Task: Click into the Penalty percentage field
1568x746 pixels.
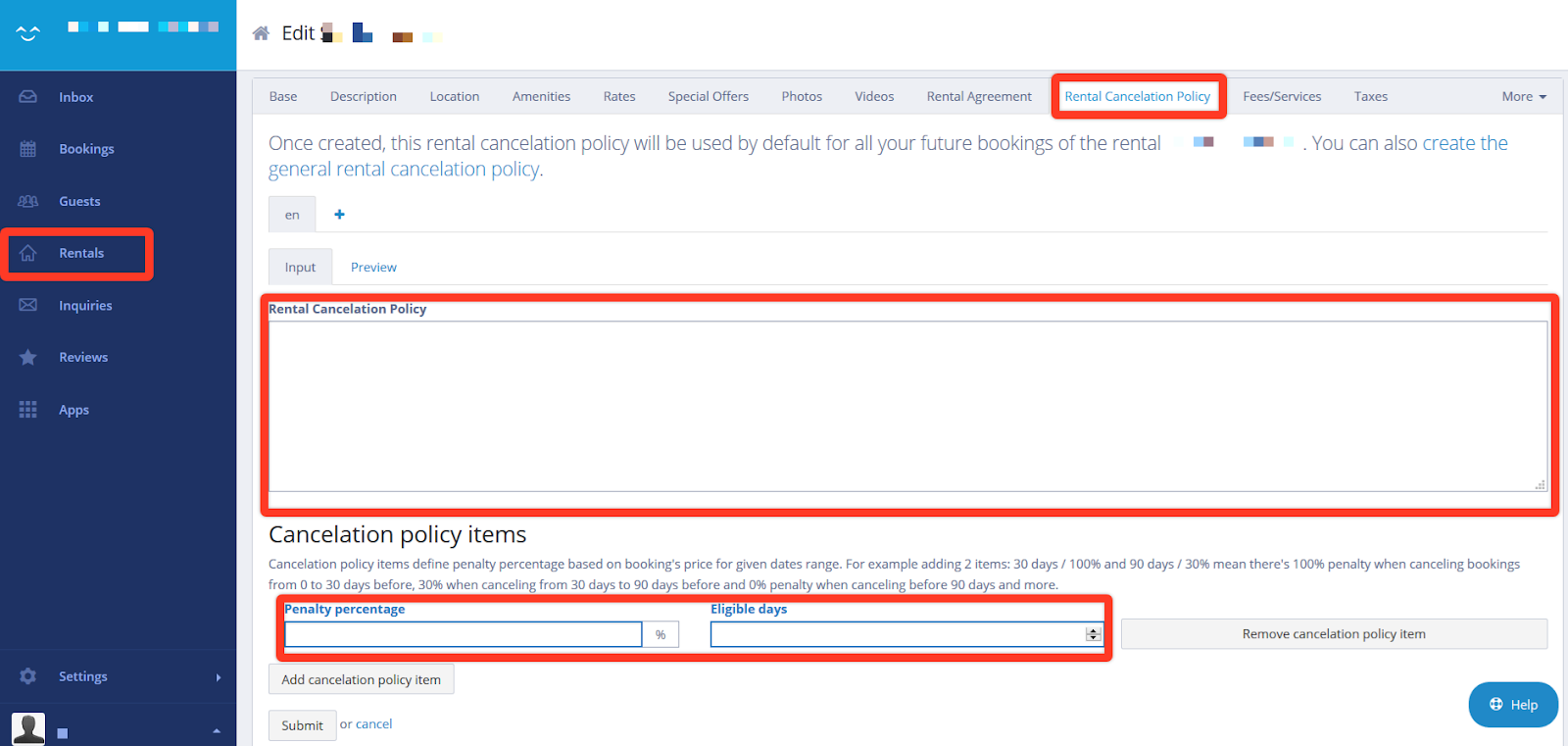Action: [463, 634]
